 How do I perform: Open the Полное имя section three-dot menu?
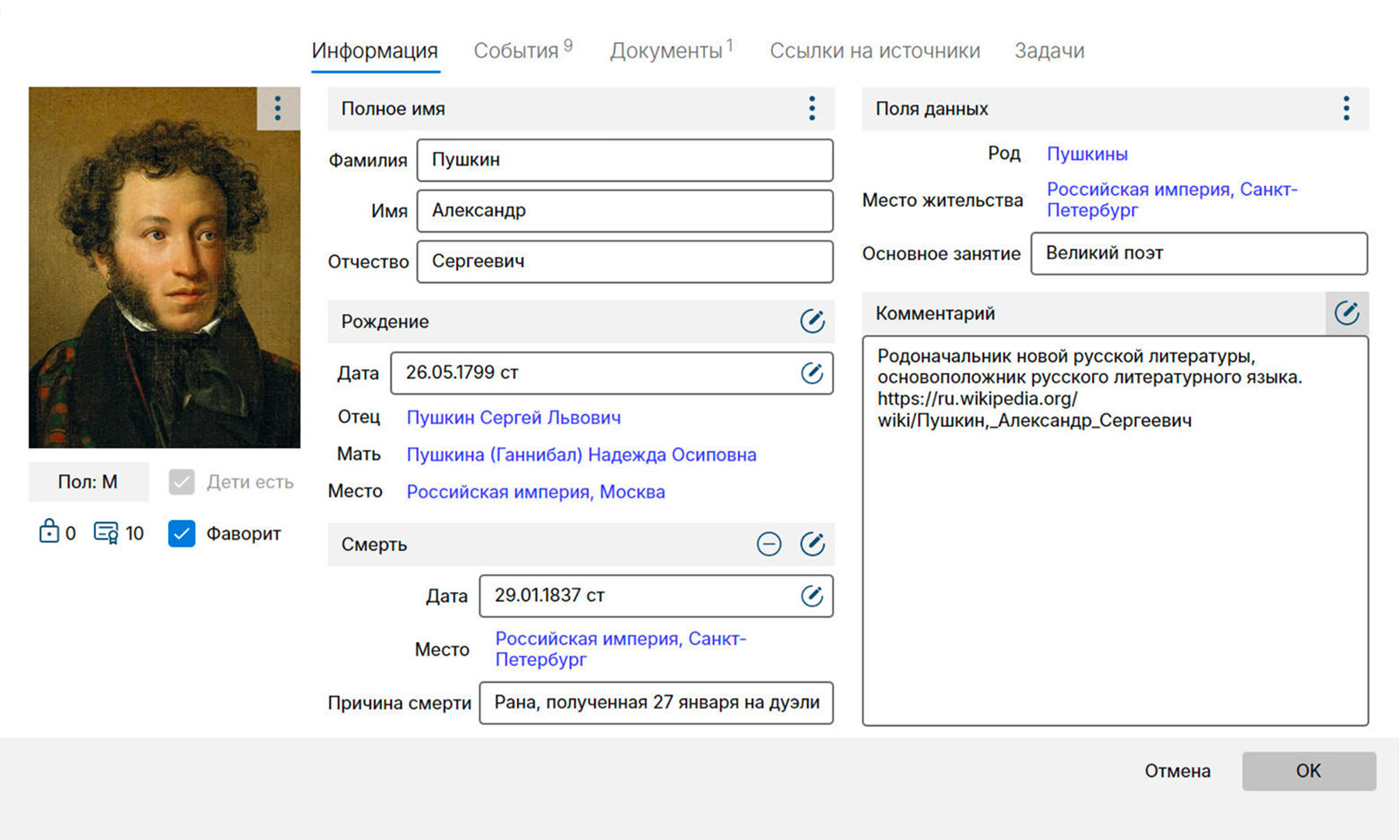811,108
